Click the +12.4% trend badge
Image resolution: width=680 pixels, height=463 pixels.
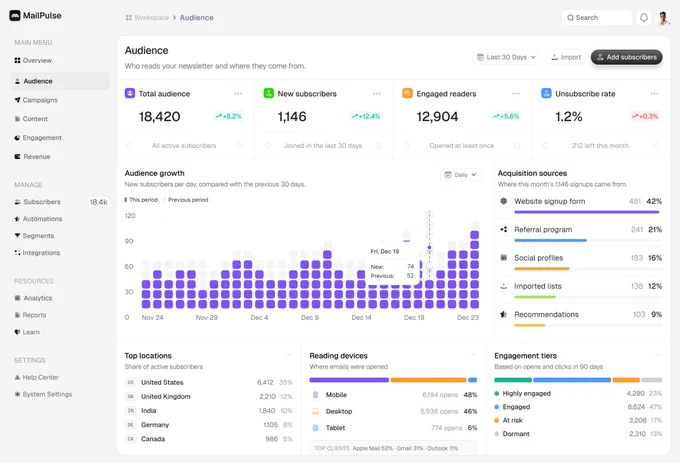click(x=366, y=116)
